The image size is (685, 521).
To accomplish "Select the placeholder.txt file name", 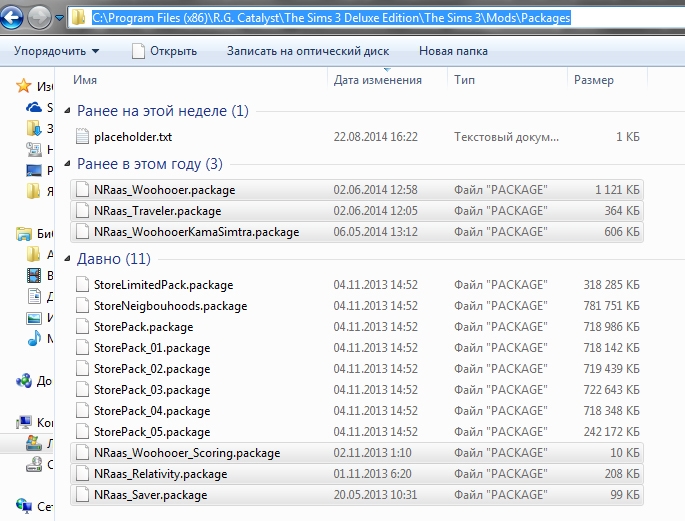I will 133,137.
